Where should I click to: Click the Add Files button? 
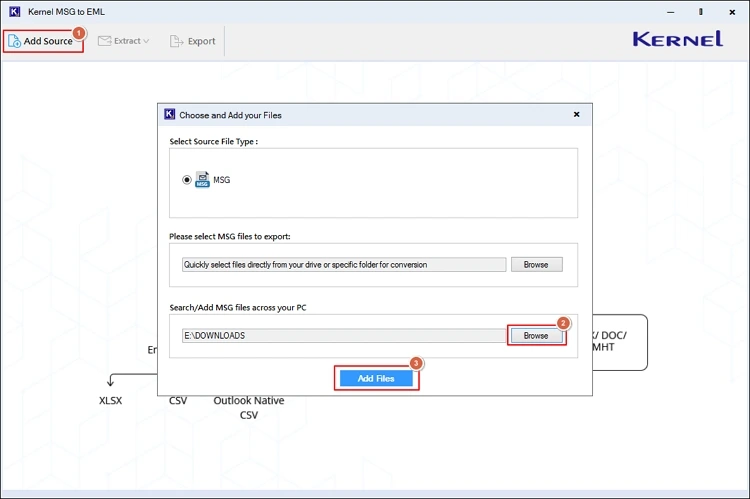coord(376,378)
